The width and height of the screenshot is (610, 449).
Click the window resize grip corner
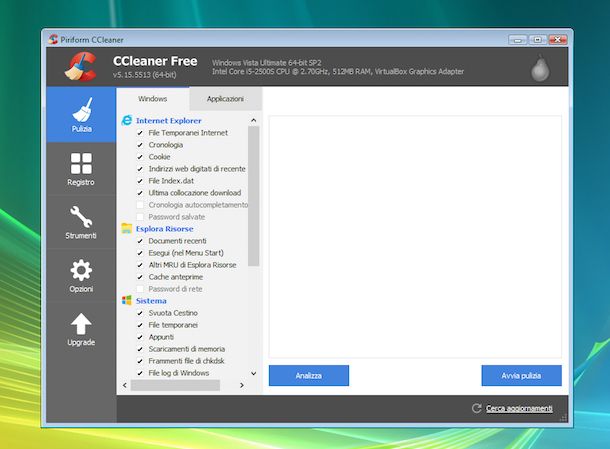563,418
